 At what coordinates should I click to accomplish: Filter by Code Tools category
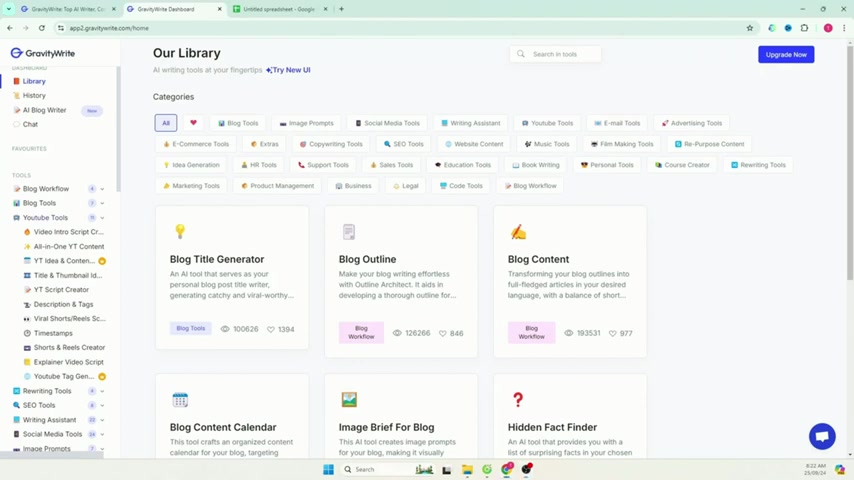tap(461, 186)
